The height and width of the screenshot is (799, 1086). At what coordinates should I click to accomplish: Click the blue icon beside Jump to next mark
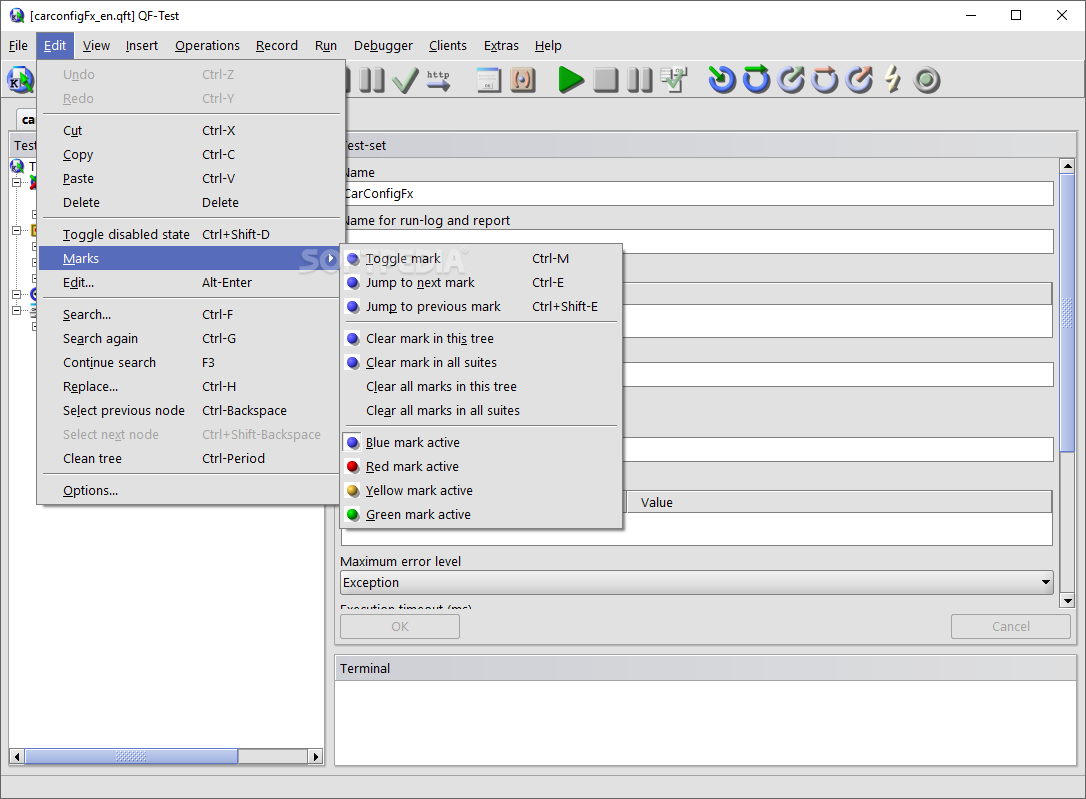[353, 282]
